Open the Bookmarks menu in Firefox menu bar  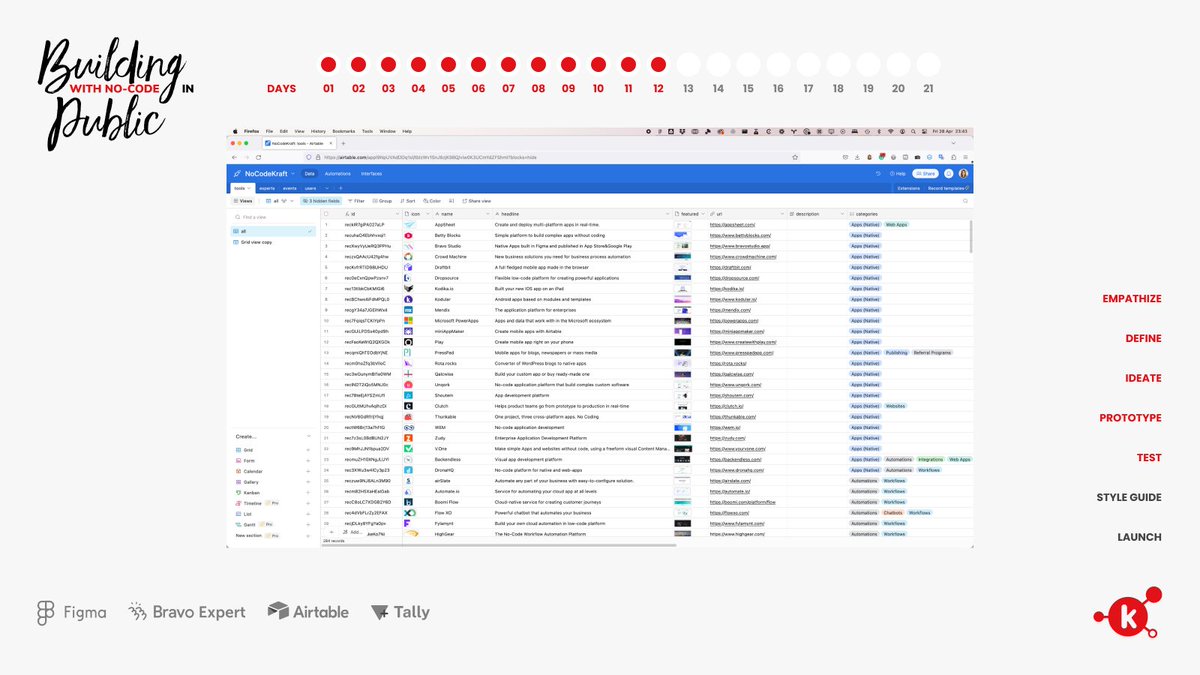coord(344,131)
